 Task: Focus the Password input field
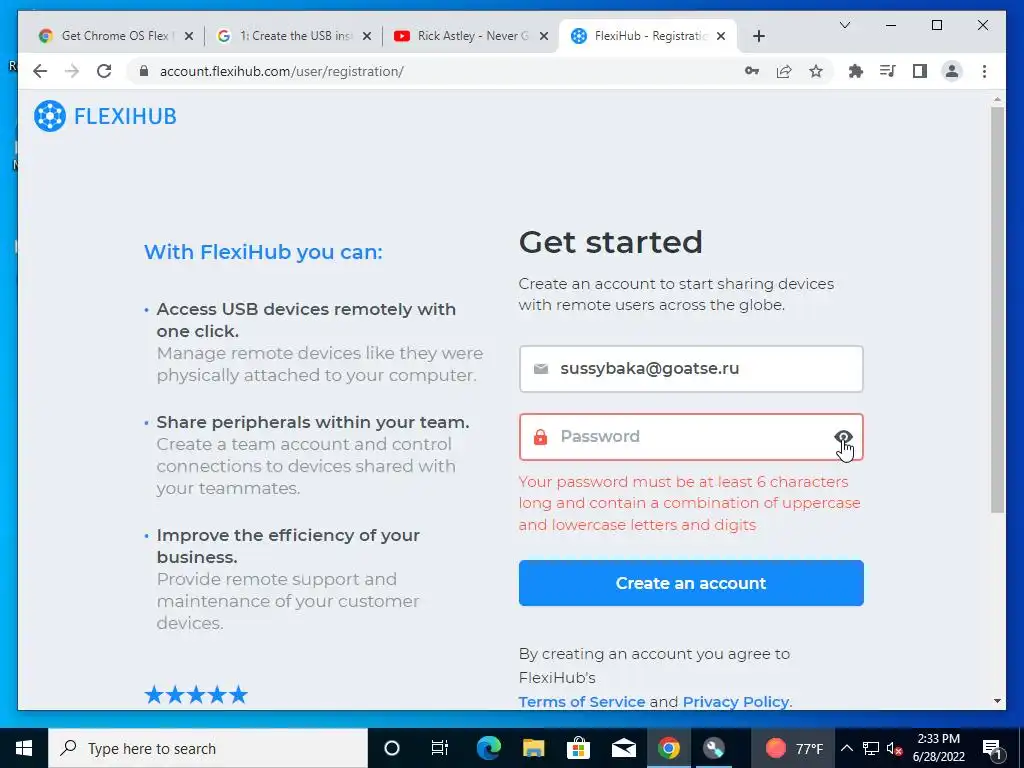click(691, 437)
